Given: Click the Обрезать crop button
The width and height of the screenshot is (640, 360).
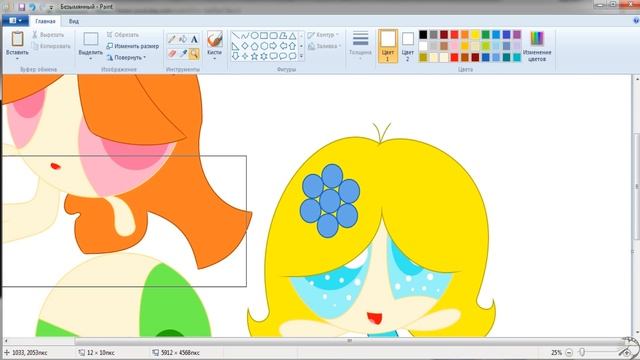Looking at the screenshot, I should click(122, 35).
